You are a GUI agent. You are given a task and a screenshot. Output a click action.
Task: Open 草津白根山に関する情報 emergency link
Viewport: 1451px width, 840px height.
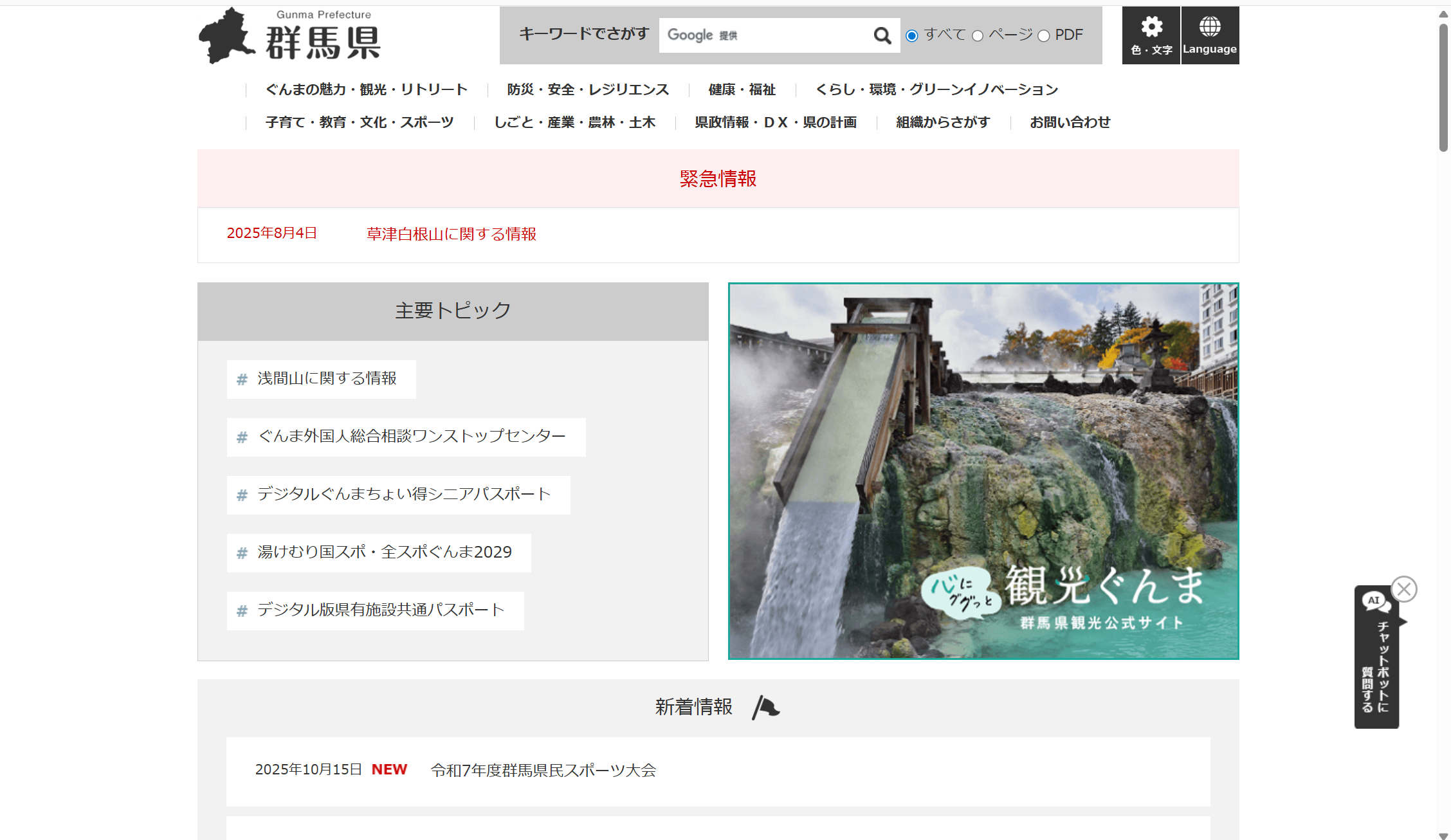point(451,234)
